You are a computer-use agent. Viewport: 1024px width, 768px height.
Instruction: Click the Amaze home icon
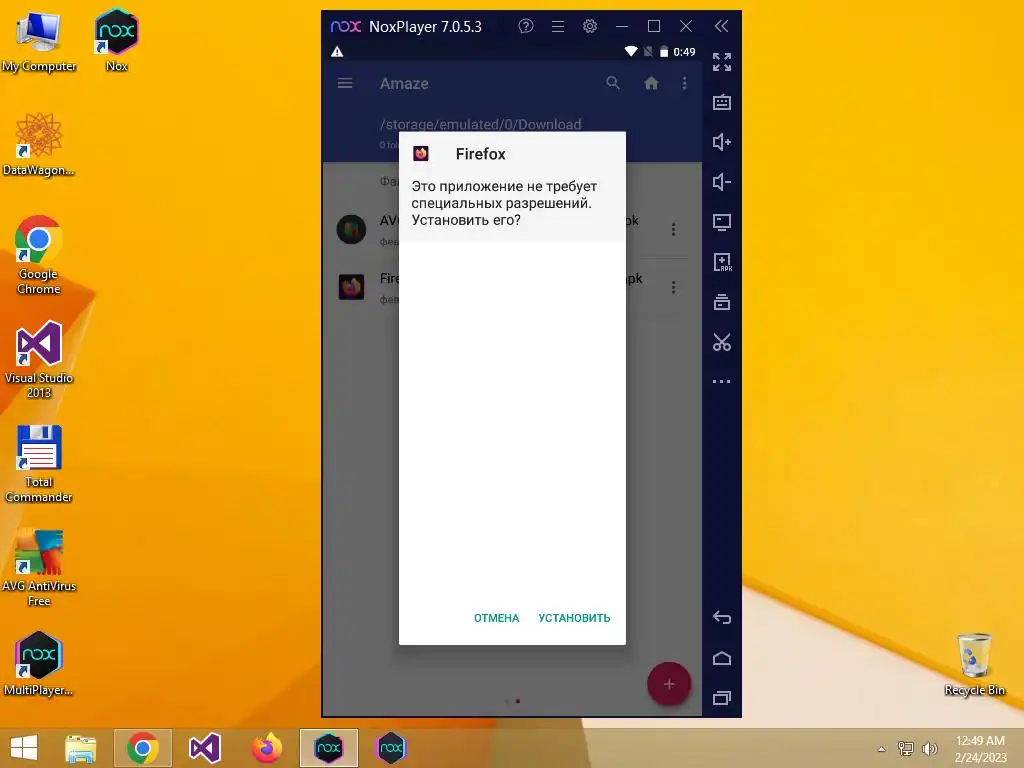(651, 83)
